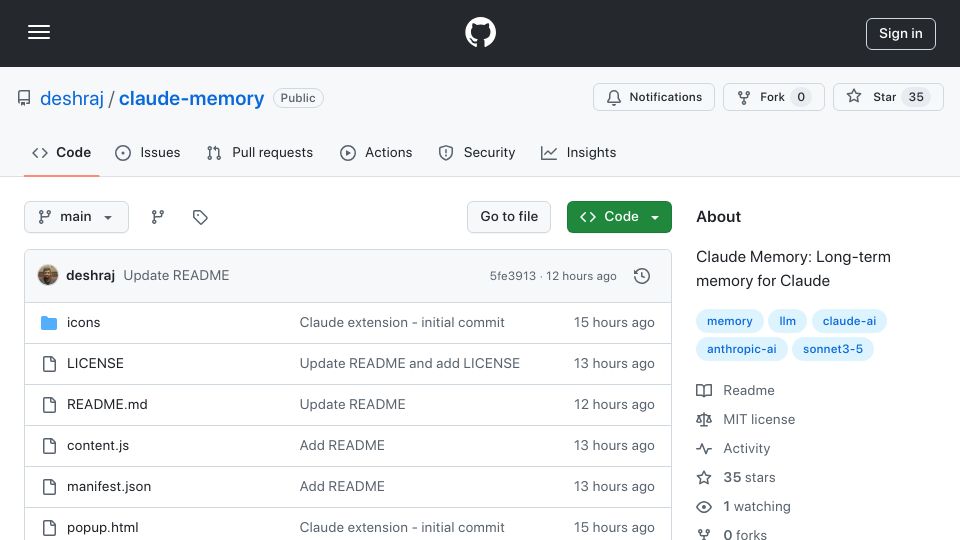Star this repository
The width and height of the screenshot is (960, 540).
[x=888, y=97]
